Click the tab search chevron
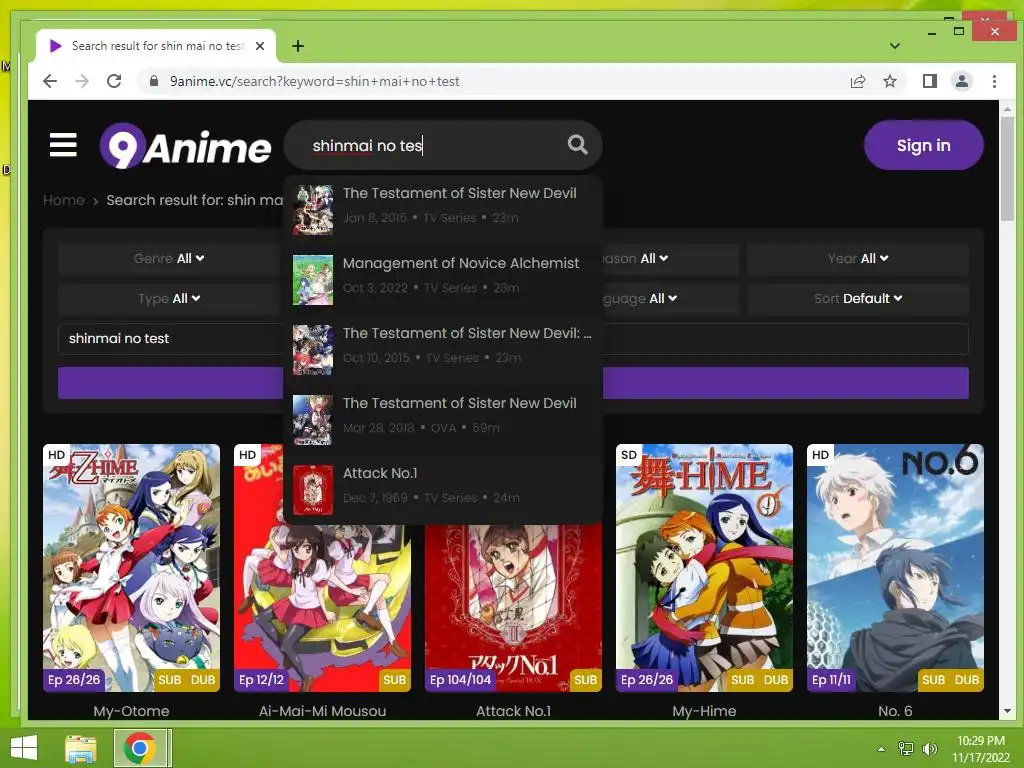Screen dimensions: 1024x768 pyautogui.click(x=895, y=46)
